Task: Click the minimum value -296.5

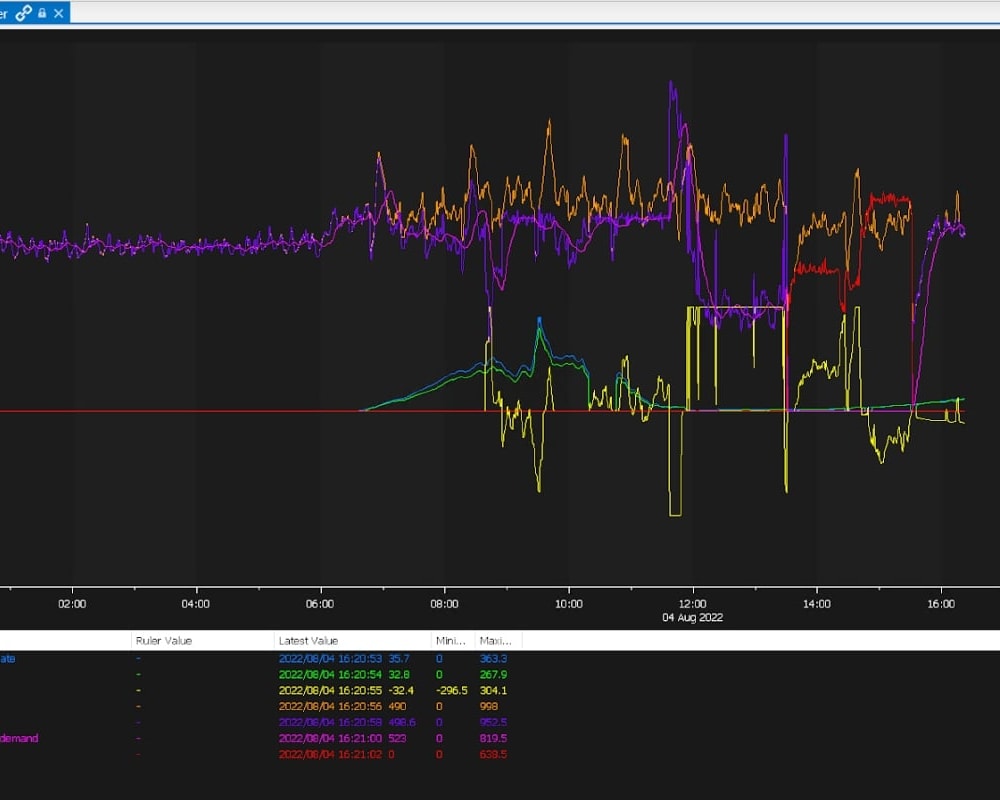Action: click(452, 690)
